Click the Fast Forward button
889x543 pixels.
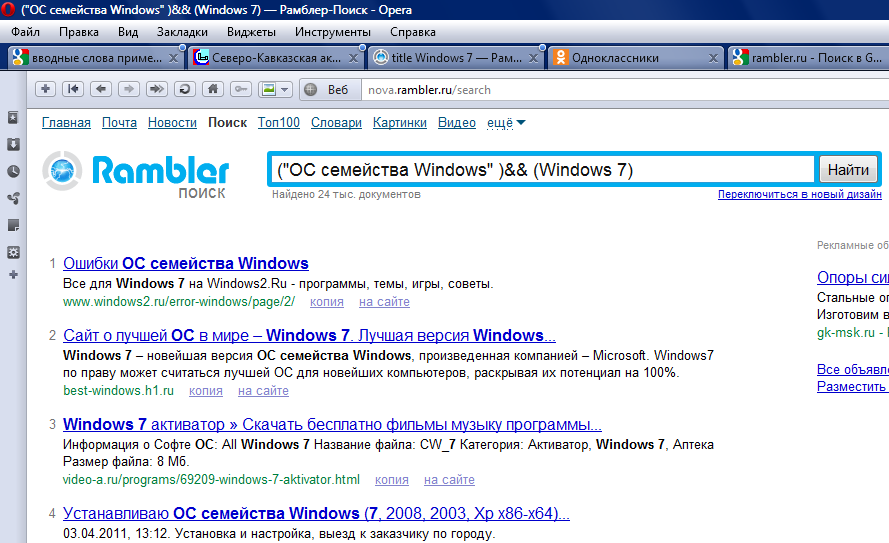coord(156,89)
